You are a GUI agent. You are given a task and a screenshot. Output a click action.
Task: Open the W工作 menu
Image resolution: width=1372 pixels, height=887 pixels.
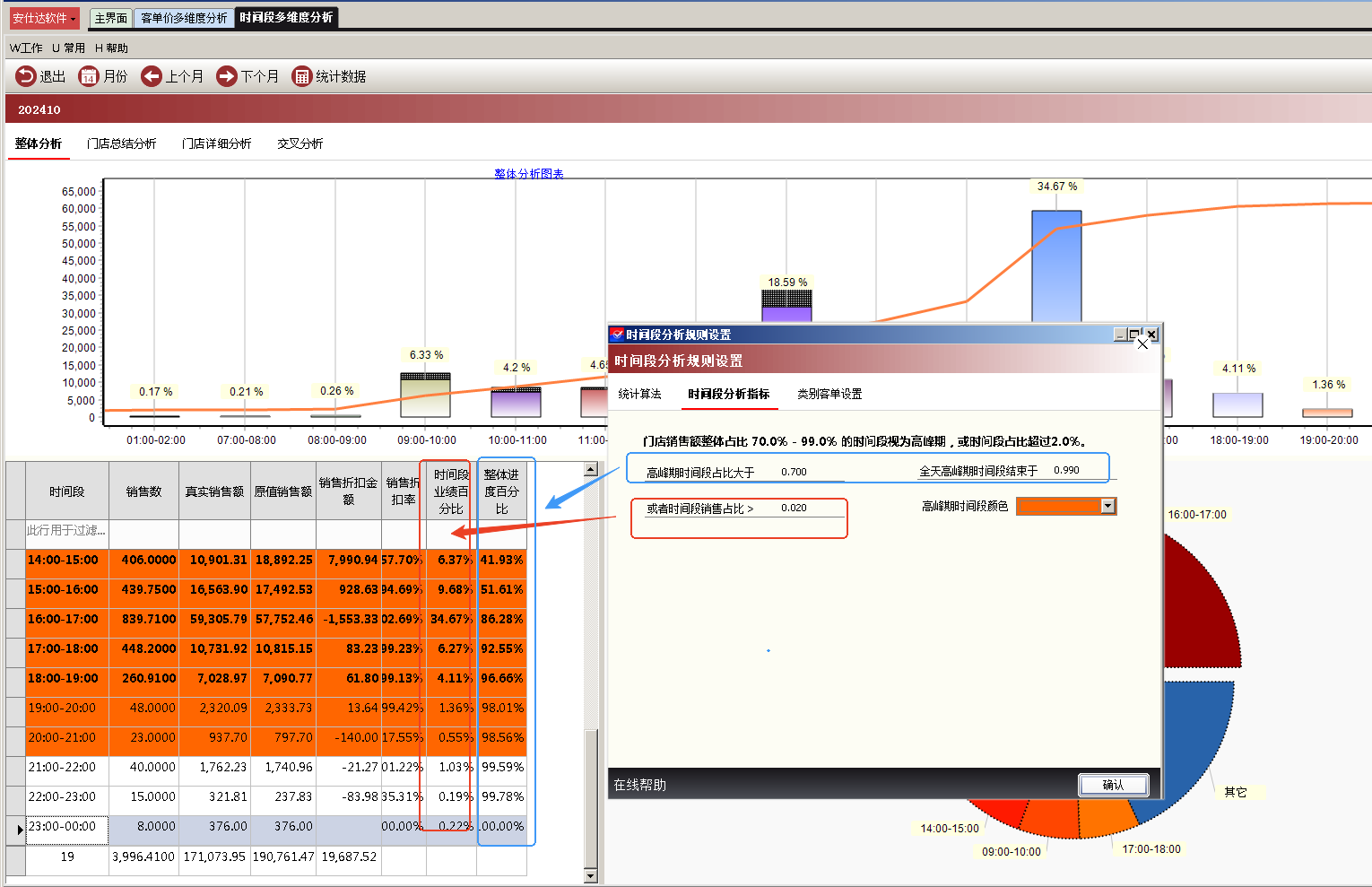click(x=26, y=48)
